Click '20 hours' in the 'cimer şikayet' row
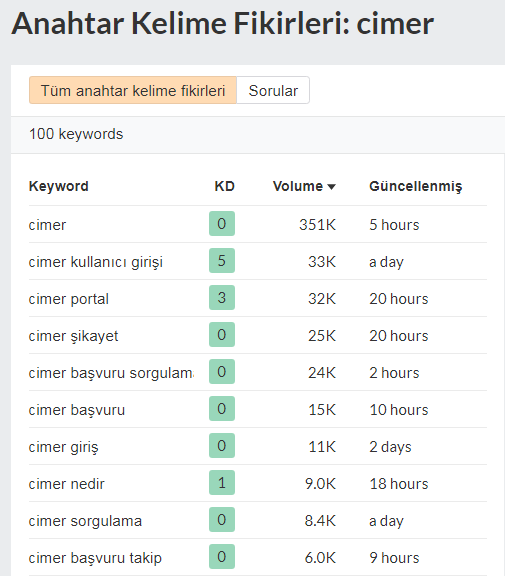The image size is (505, 576). click(399, 336)
